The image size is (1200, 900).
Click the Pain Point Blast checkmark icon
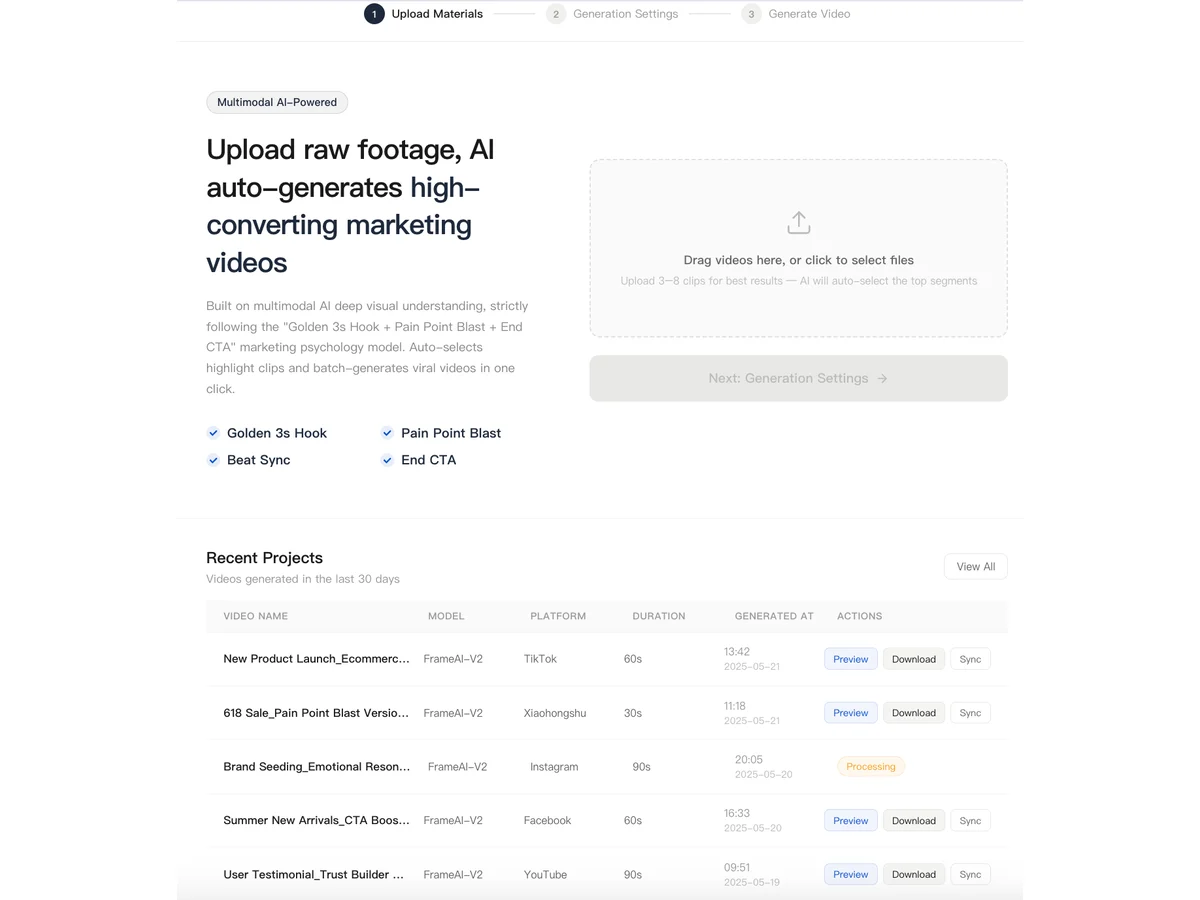pos(387,433)
